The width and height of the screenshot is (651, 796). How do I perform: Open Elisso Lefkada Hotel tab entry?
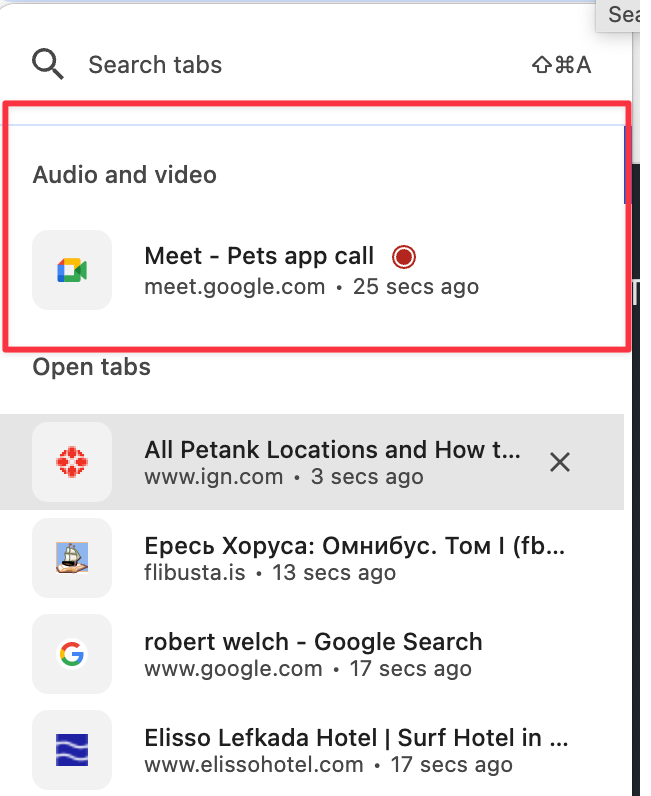click(312, 750)
